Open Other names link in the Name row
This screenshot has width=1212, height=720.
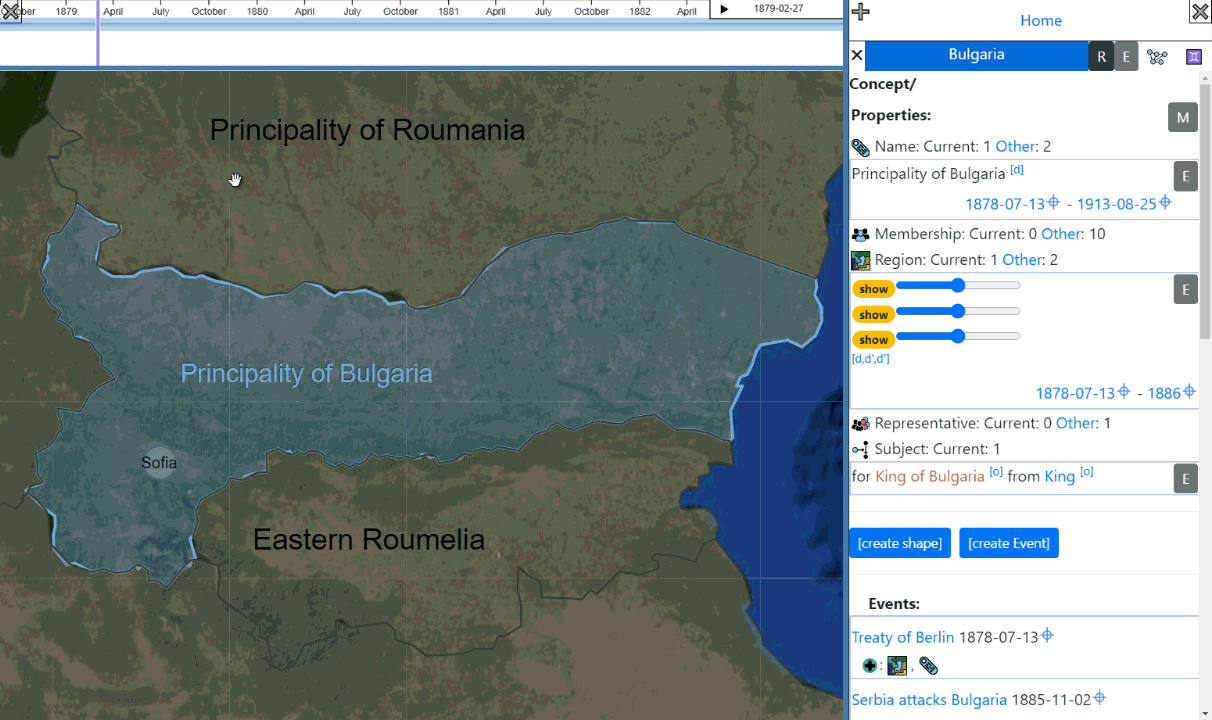[x=1014, y=146]
